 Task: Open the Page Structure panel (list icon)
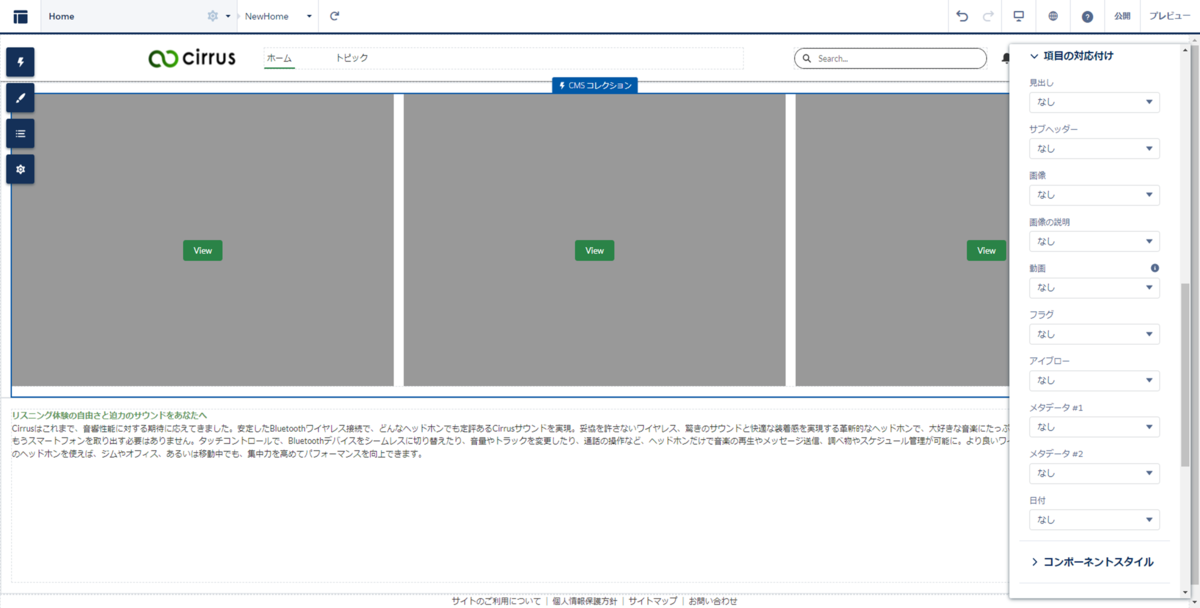(x=20, y=133)
